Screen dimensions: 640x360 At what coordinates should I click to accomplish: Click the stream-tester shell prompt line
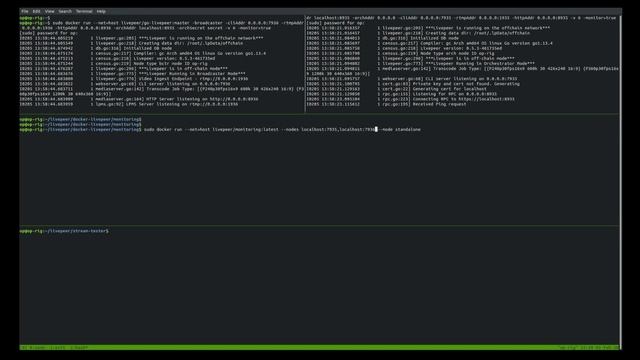coord(64,231)
